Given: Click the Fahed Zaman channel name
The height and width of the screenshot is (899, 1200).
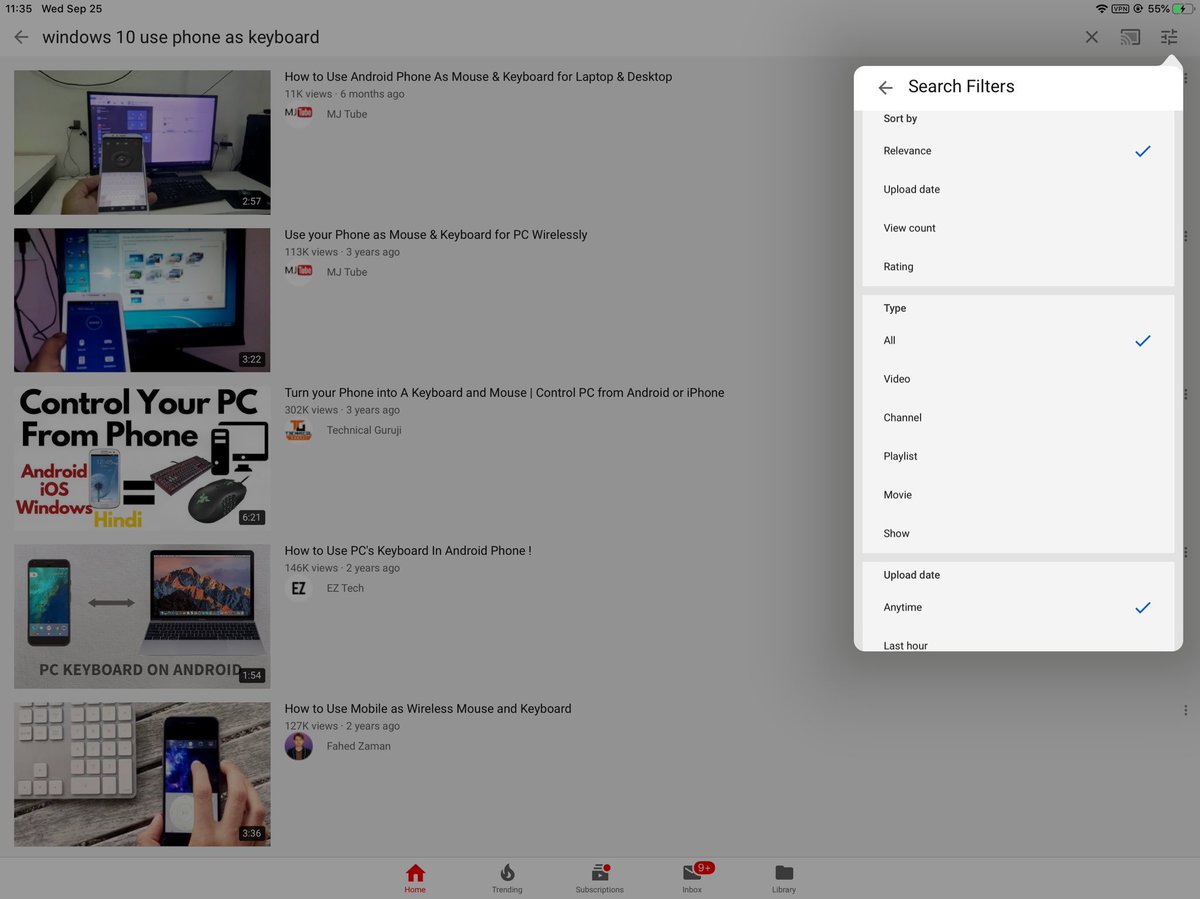Looking at the screenshot, I should 358,746.
